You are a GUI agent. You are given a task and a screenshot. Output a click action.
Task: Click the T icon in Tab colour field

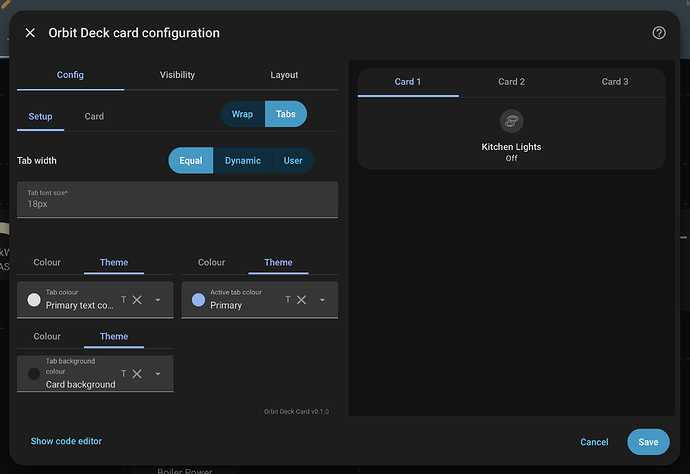coord(124,300)
